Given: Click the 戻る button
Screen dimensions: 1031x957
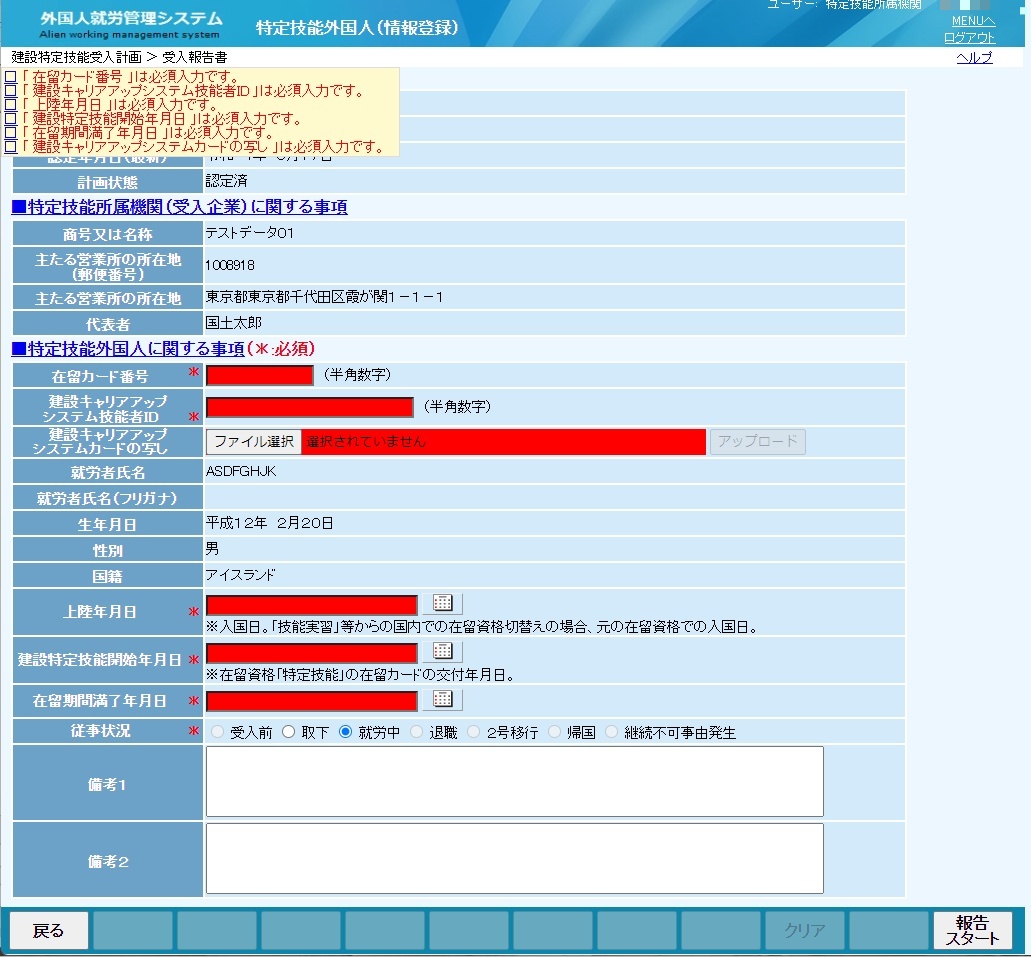Looking at the screenshot, I should point(49,930).
